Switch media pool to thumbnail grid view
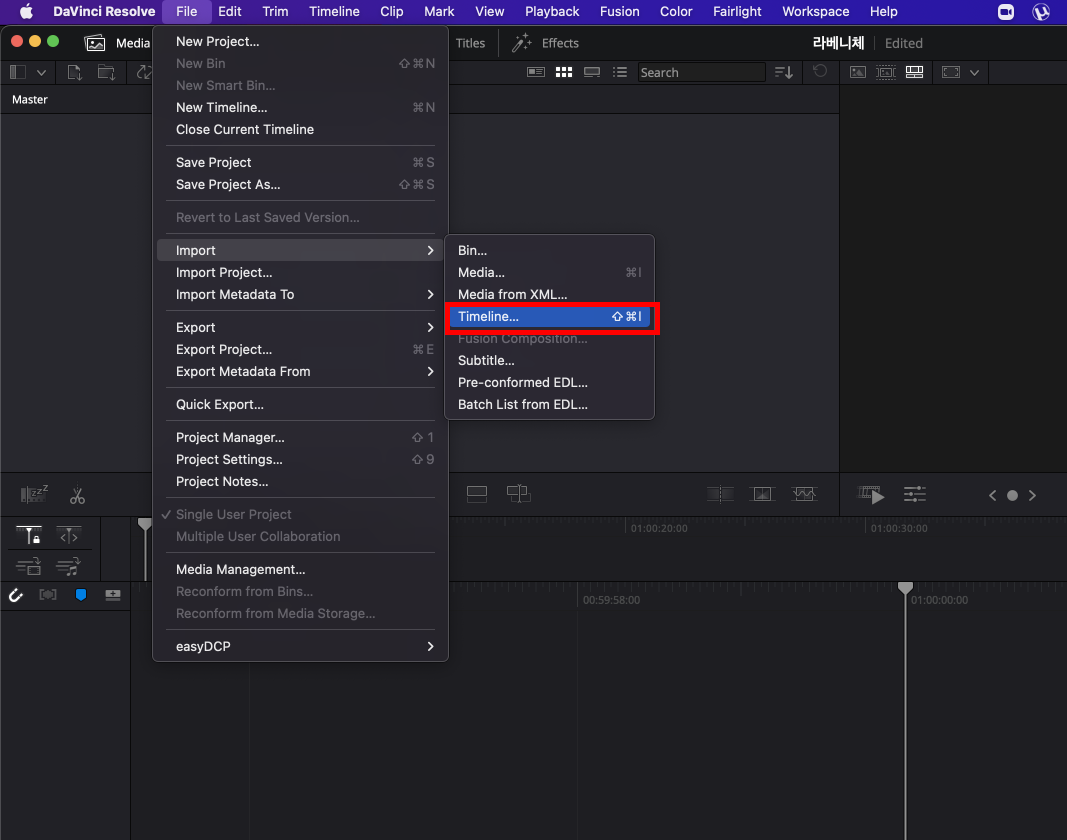 (x=564, y=72)
